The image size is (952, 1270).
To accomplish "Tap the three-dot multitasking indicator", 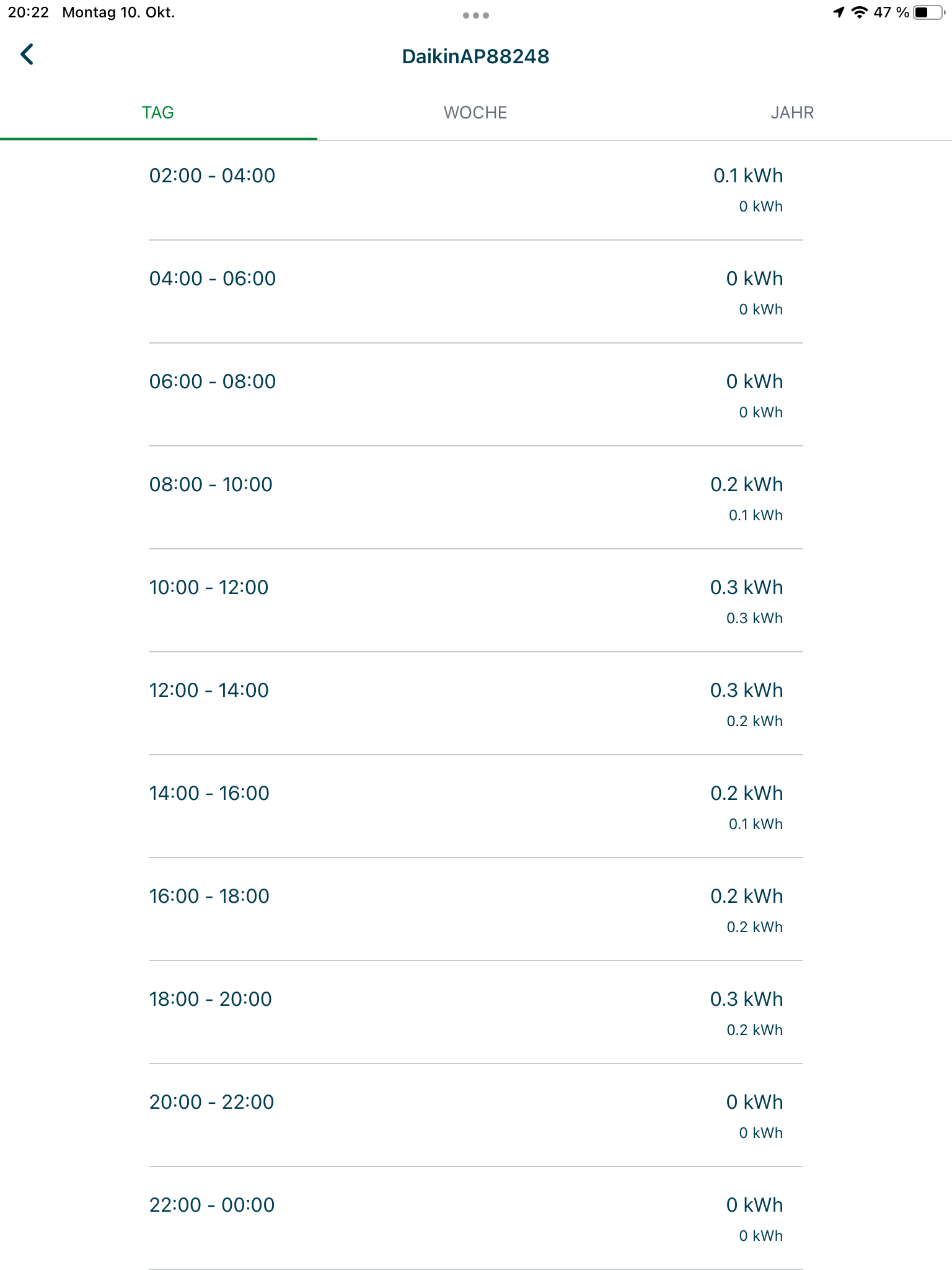I will (x=476, y=16).
